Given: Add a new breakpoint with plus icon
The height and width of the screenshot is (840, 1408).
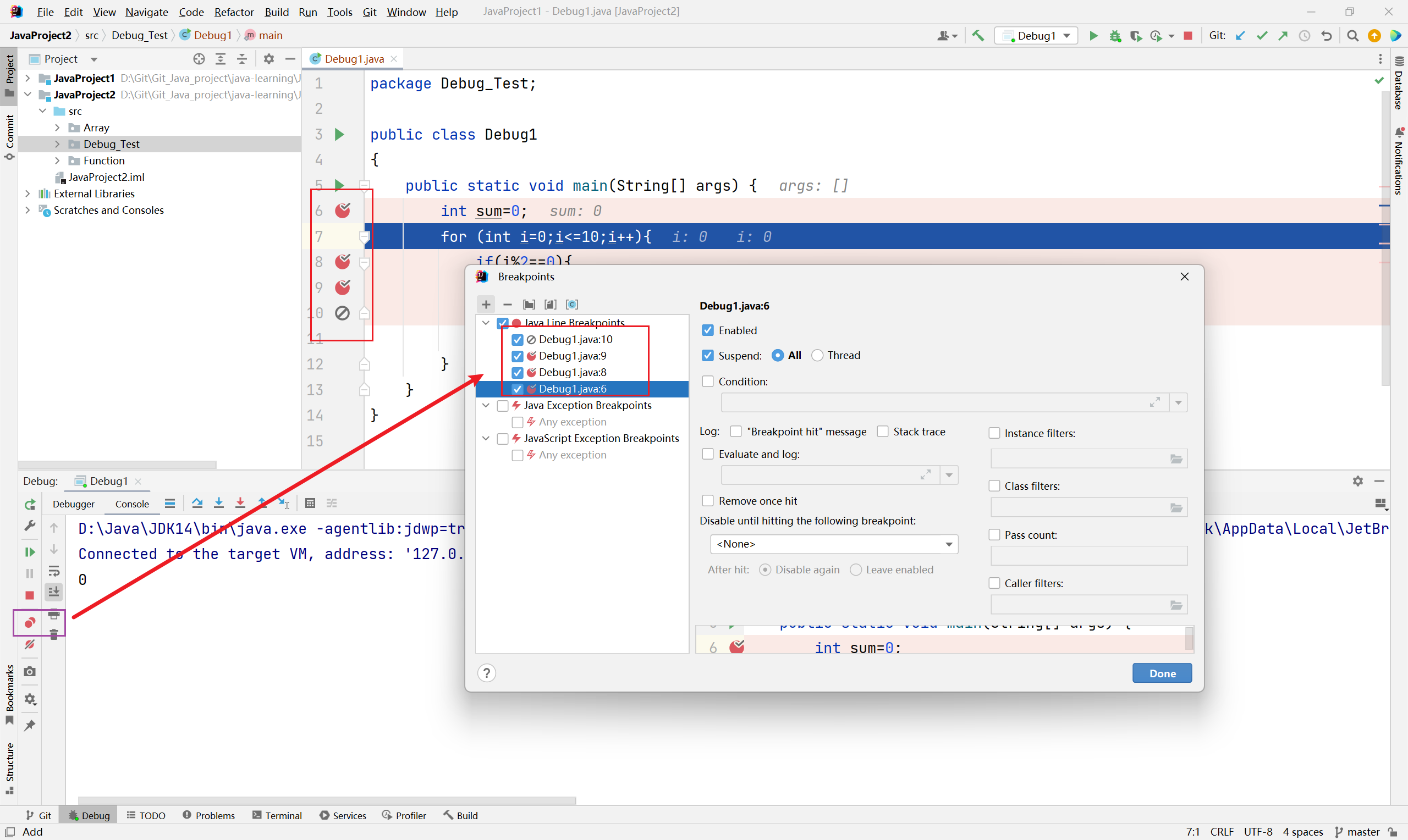Looking at the screenshot, I should pos(486,304).
